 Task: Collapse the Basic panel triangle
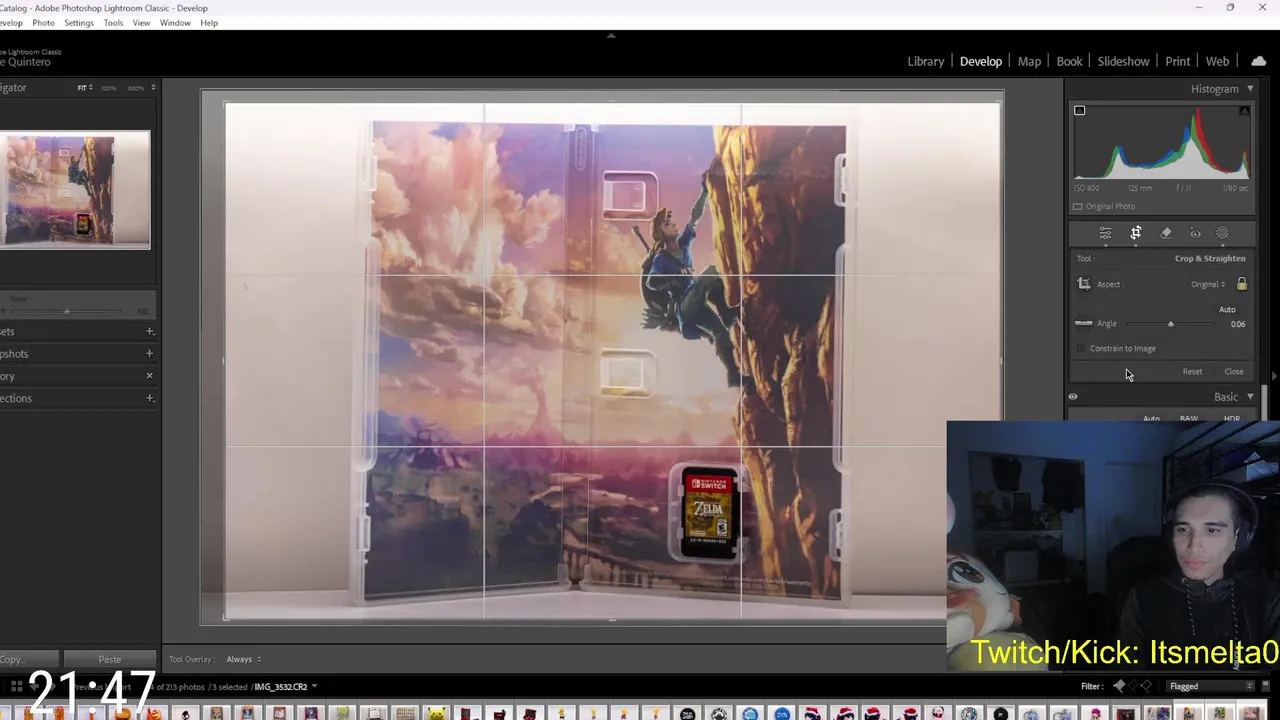tap(1250, 397)
